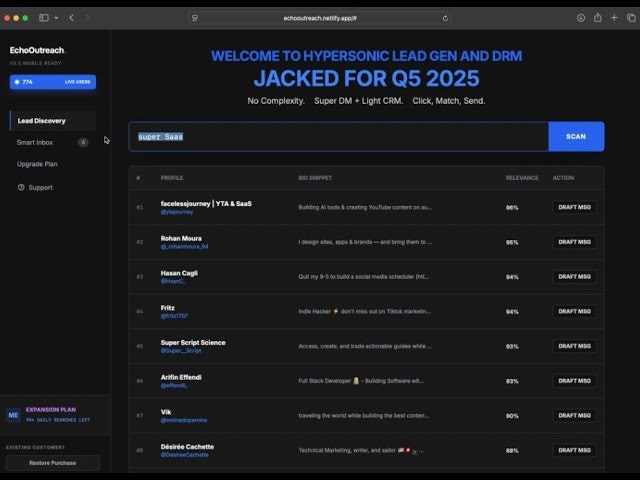Open the page settings icon in address bar
Image resolution: width=640 pixels, height=480 pixels.
[x=195, y=18]
